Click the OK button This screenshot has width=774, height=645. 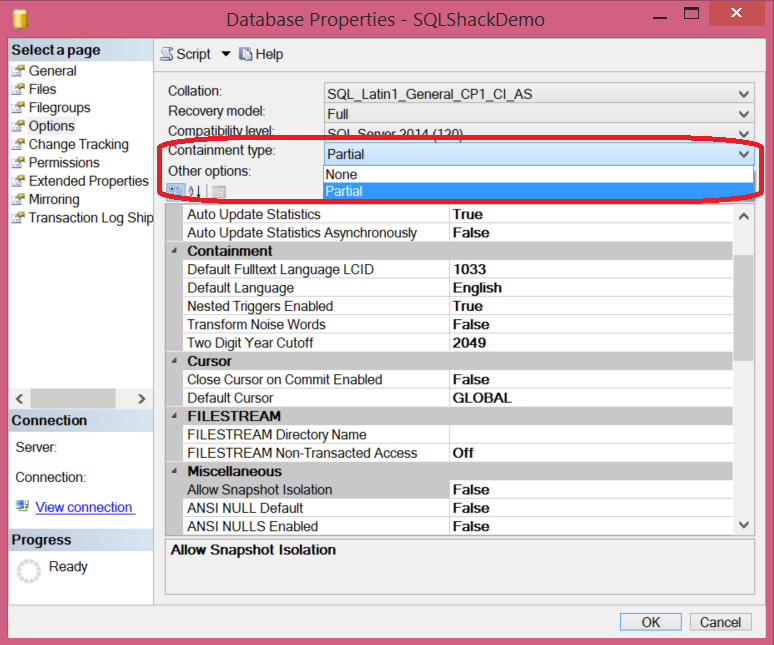pyautogui.click(x=651, y=622)
